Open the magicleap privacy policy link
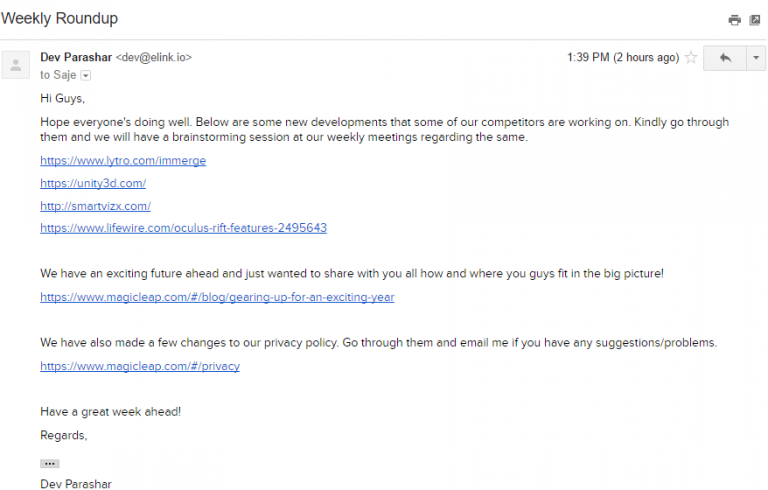Viewport: 768px width, 490px height. (x=140, y=366)
